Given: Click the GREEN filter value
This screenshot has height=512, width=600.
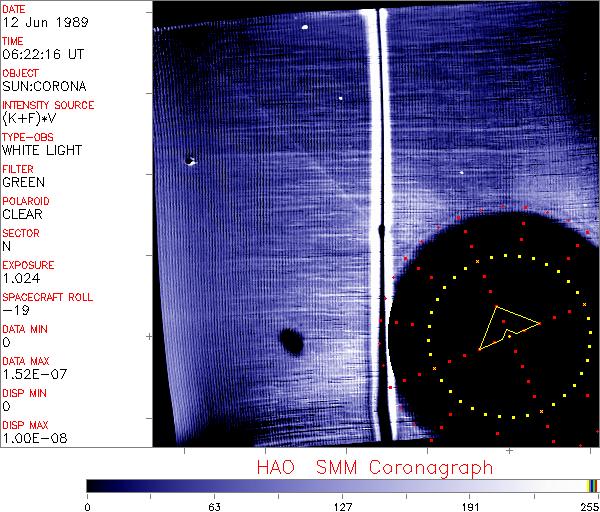Looking at the screenshot, I should [23, 183].
